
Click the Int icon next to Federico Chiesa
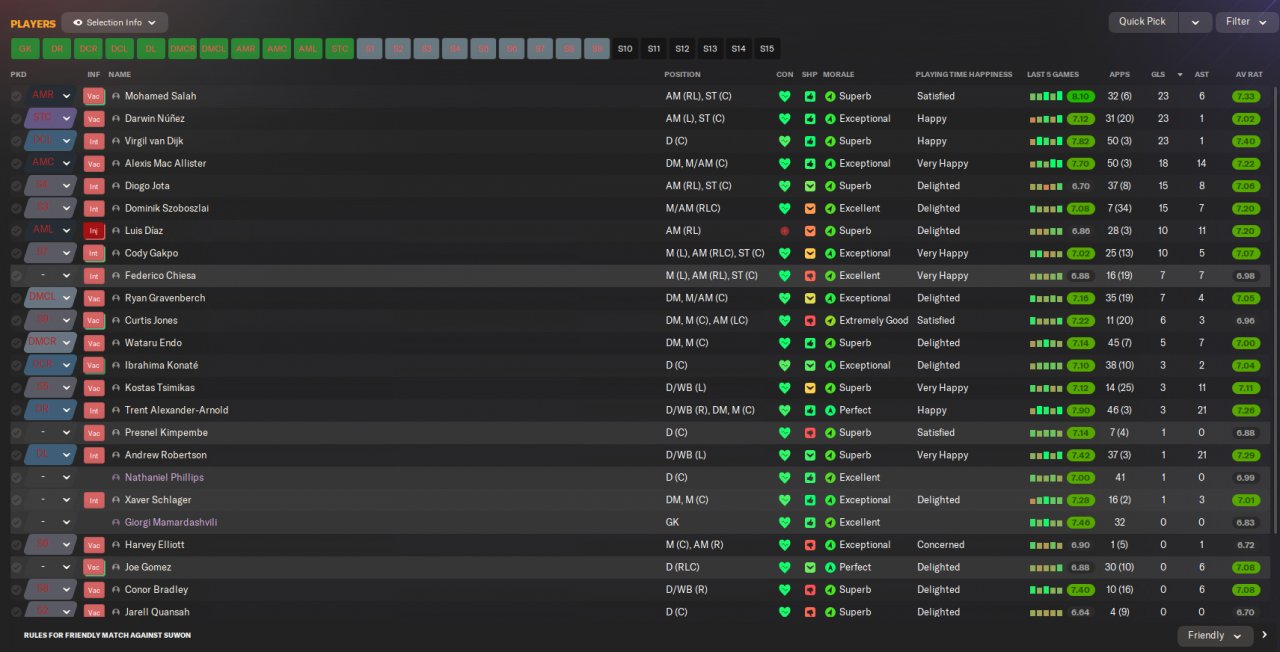(94, 276)
